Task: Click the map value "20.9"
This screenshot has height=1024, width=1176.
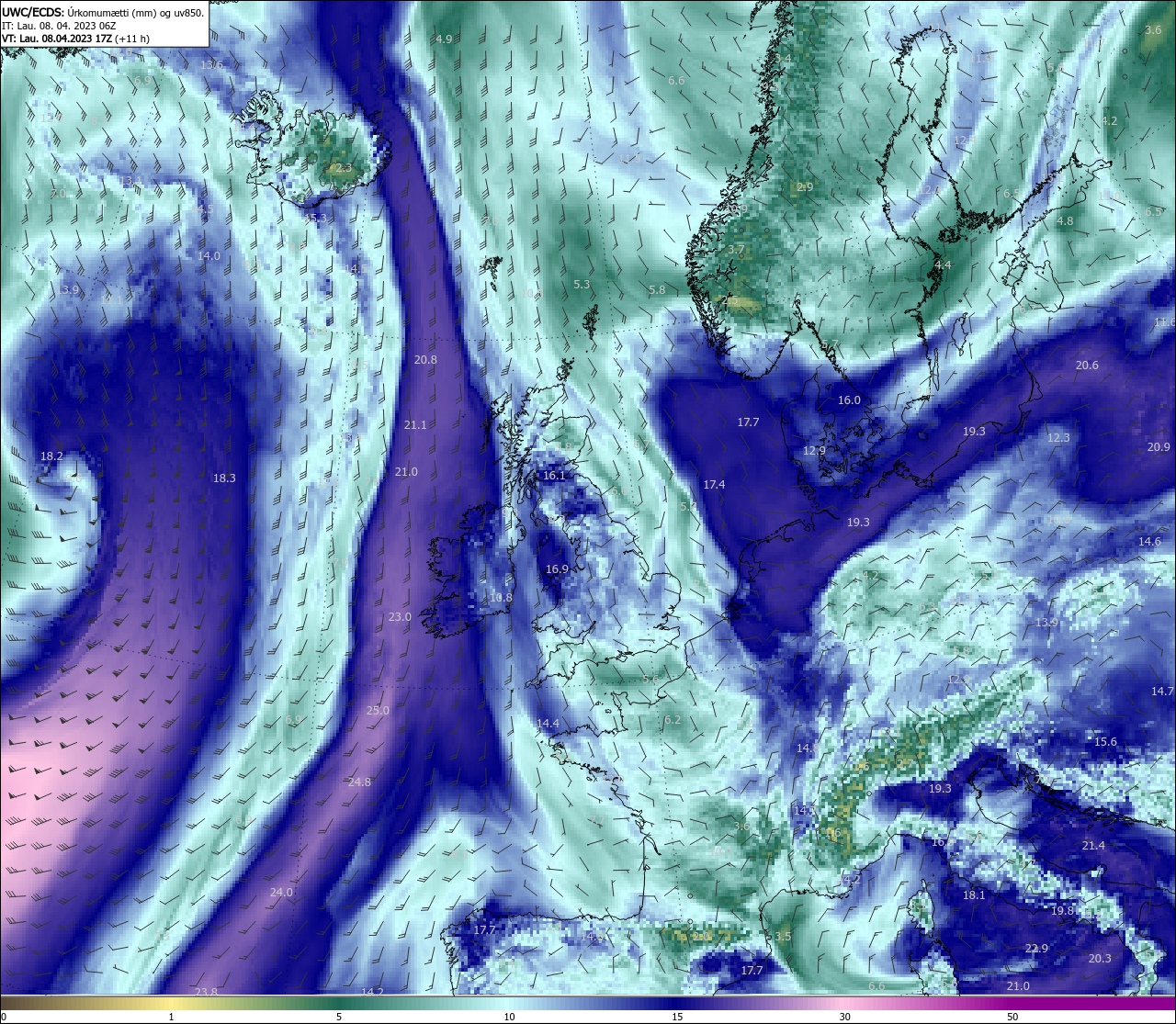Action: [x=1159, y=447]
